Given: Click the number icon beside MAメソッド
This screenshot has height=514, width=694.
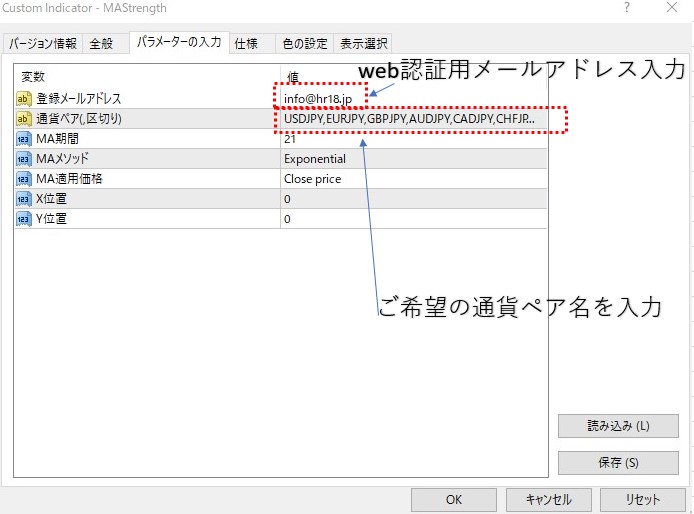Looking at the screenshot, I should (x=23, y=158).
